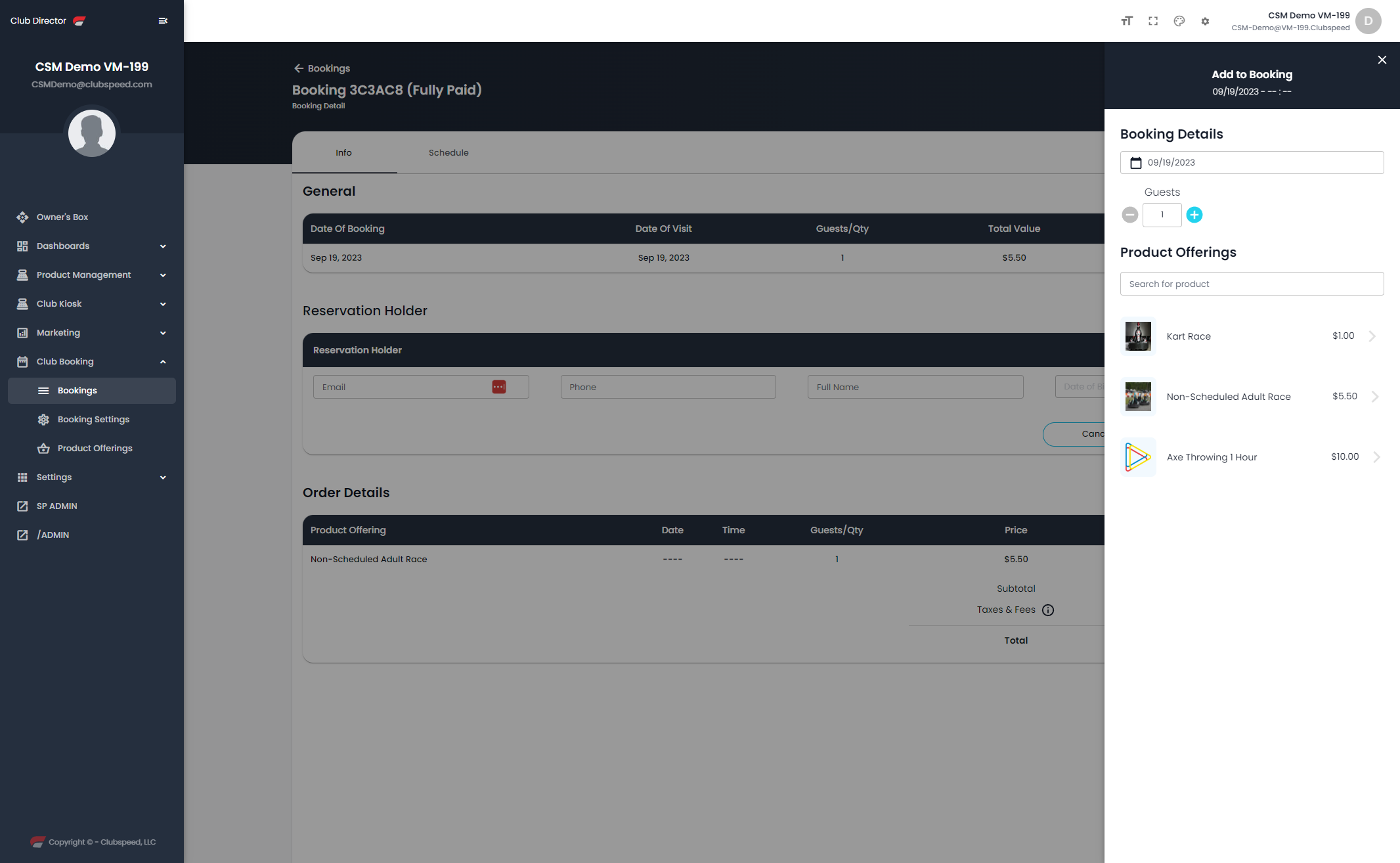1400x863 pixels.
Task: Open Non-Scheduled Adult Race via its chevron
Action: coord(1375,397)
